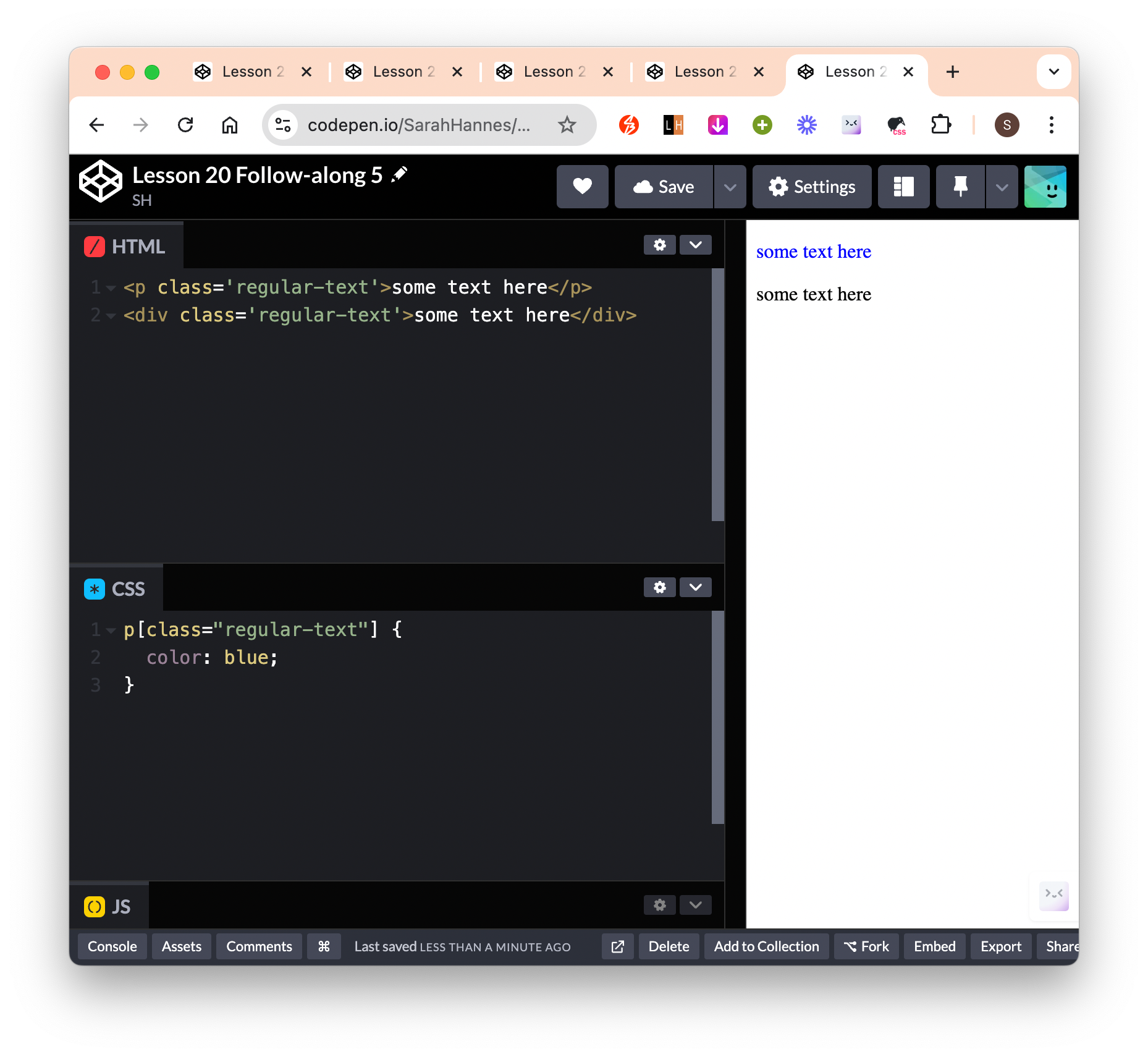Edit the pen title with the pencil icon

point(400,175)
